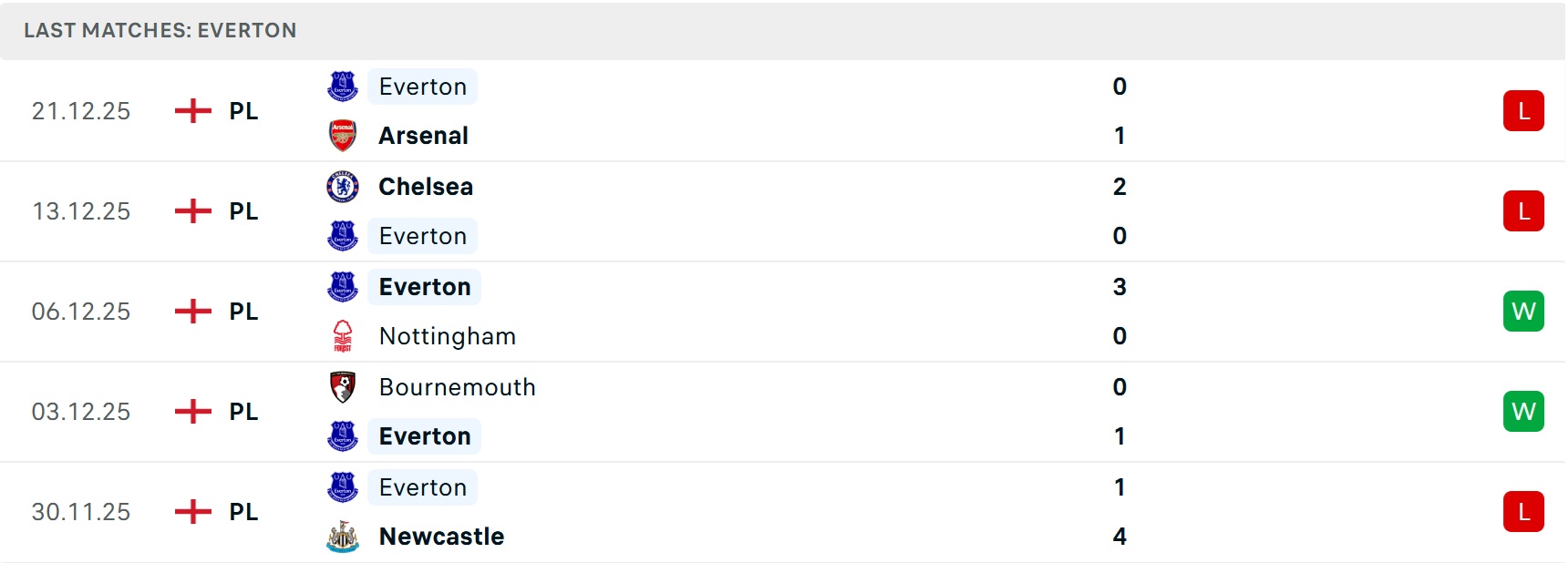Click the green W badge for Bournemouth match
The height and width of the screenshot is (563, 1568).
1523,412
